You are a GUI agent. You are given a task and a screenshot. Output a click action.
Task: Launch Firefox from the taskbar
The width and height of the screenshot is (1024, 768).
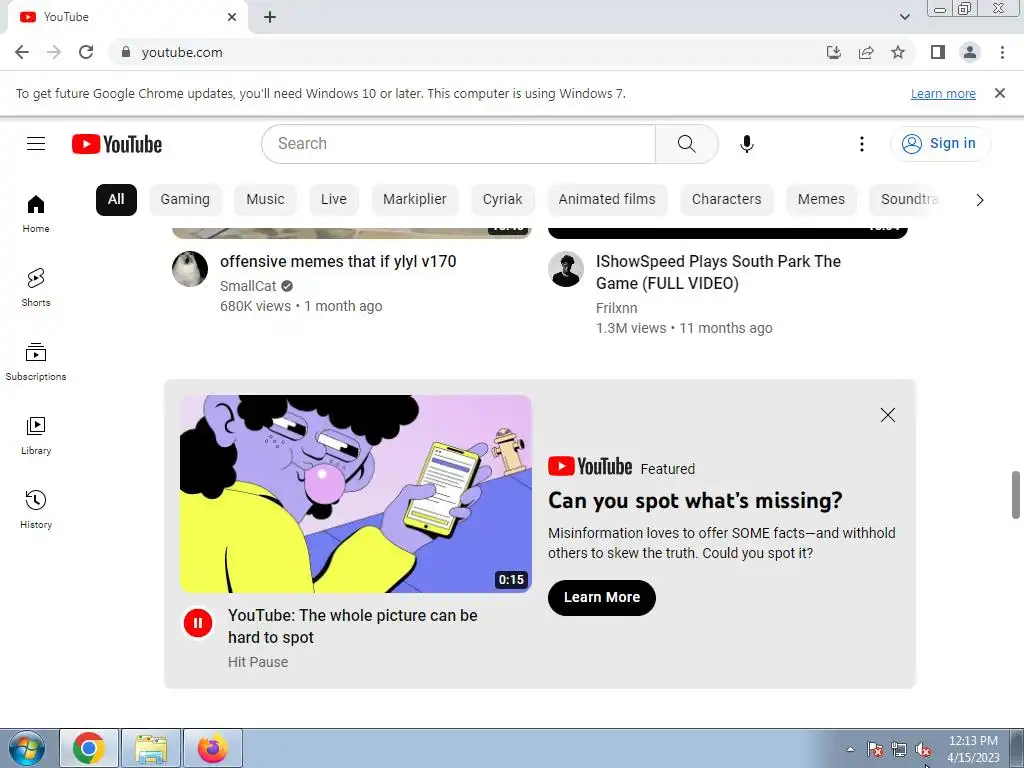click(213, 748)
